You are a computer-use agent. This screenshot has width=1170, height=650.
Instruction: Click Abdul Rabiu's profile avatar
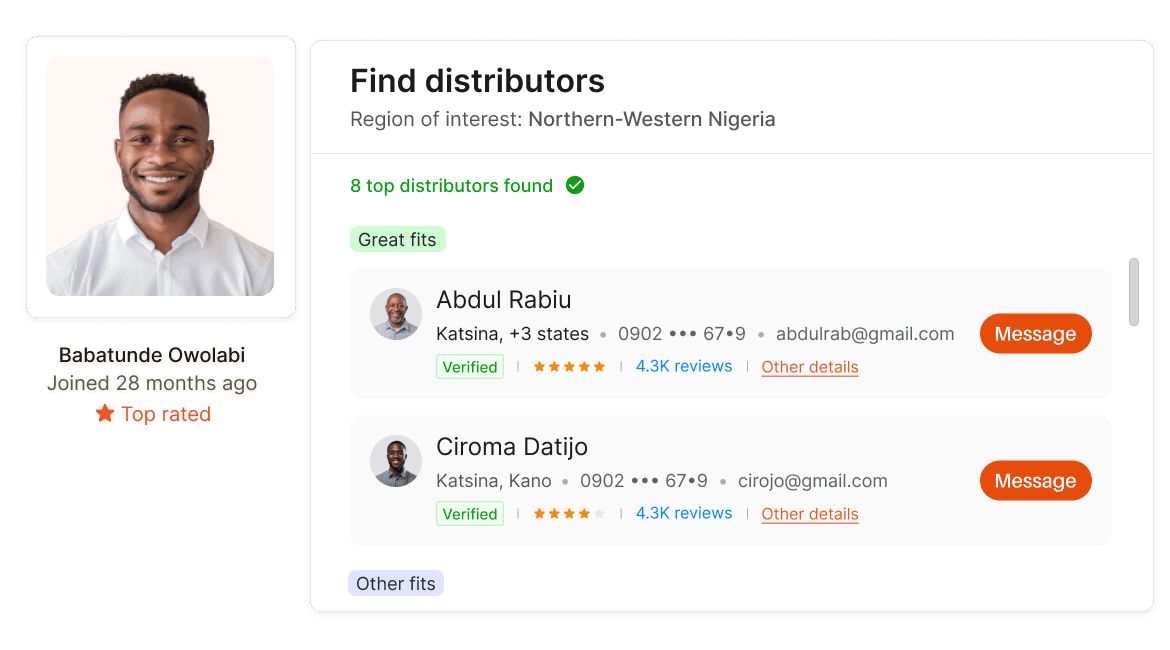coord(396,314)
